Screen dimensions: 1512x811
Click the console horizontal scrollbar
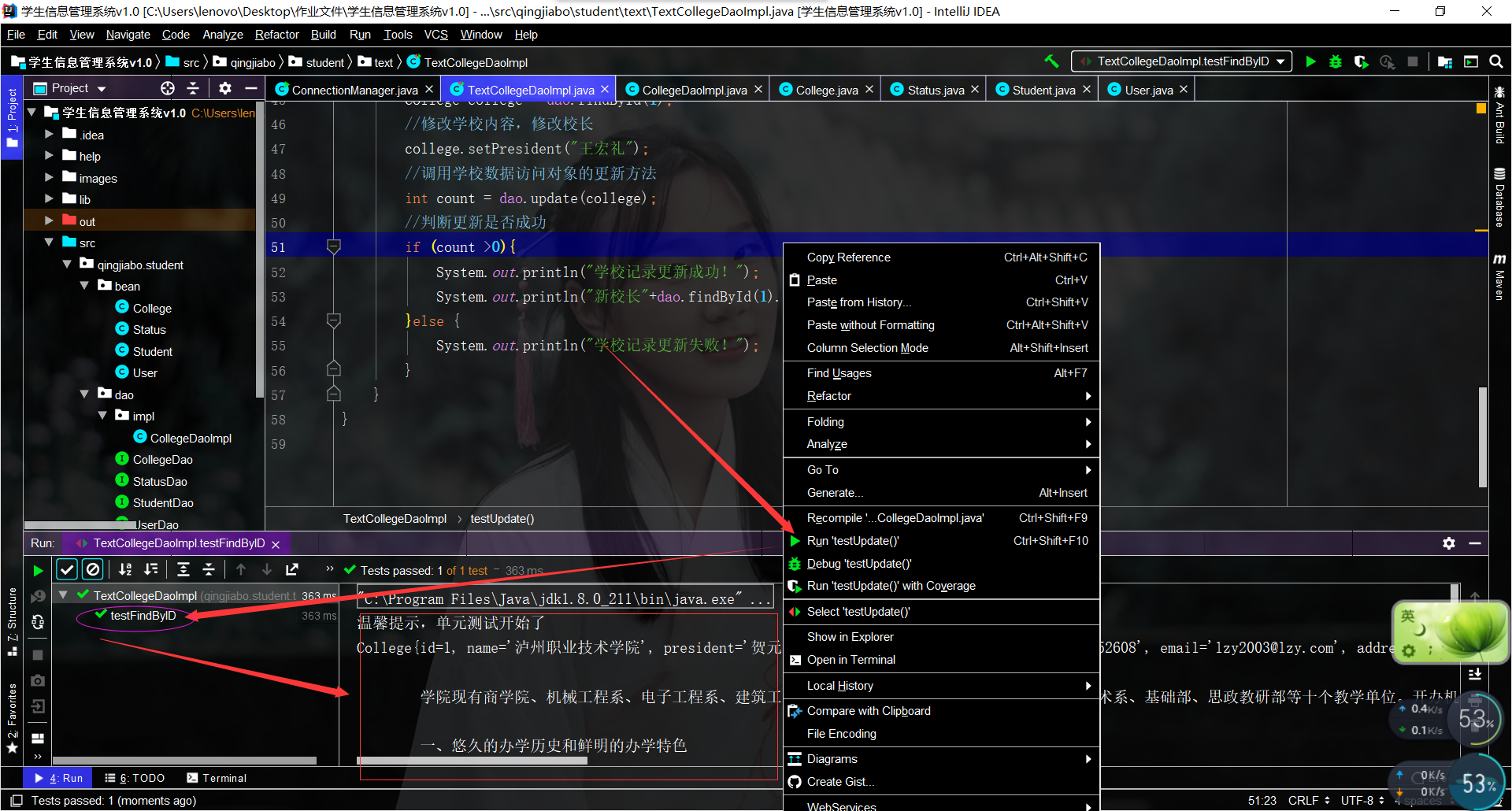[x=472, y=761]
